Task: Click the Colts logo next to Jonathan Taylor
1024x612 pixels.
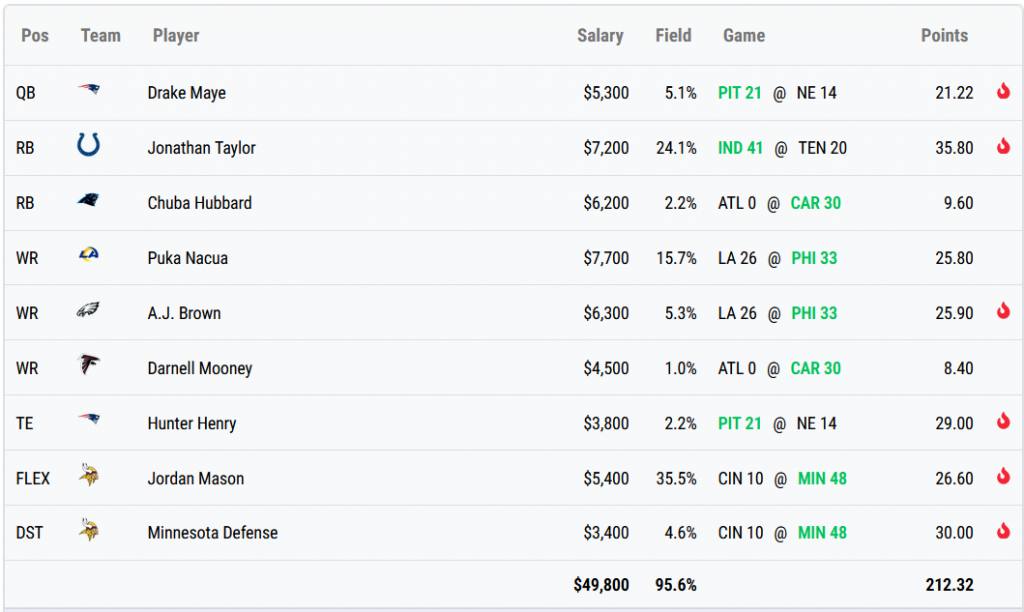Action: (89, 147)
